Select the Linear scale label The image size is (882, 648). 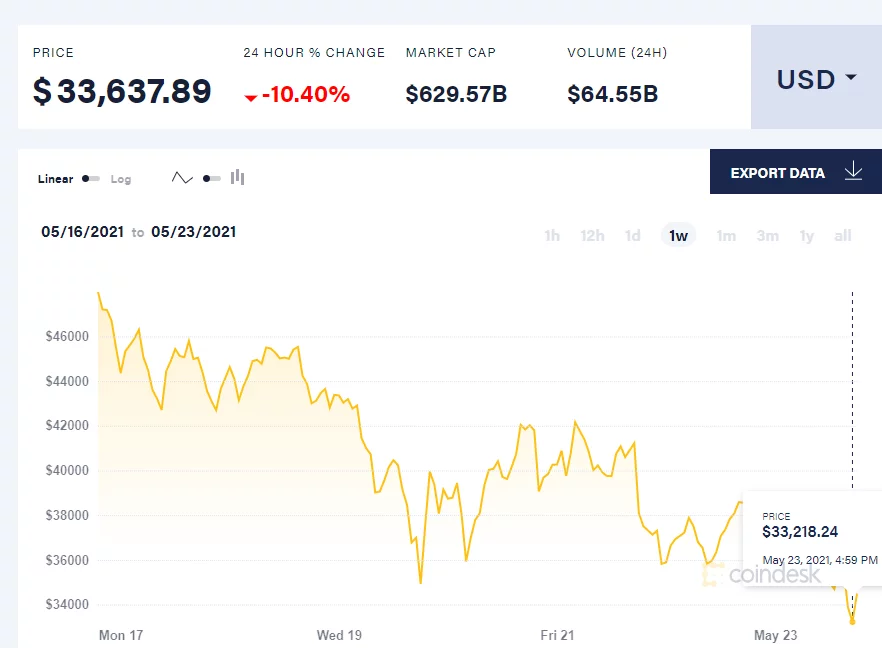coord(56,179)
